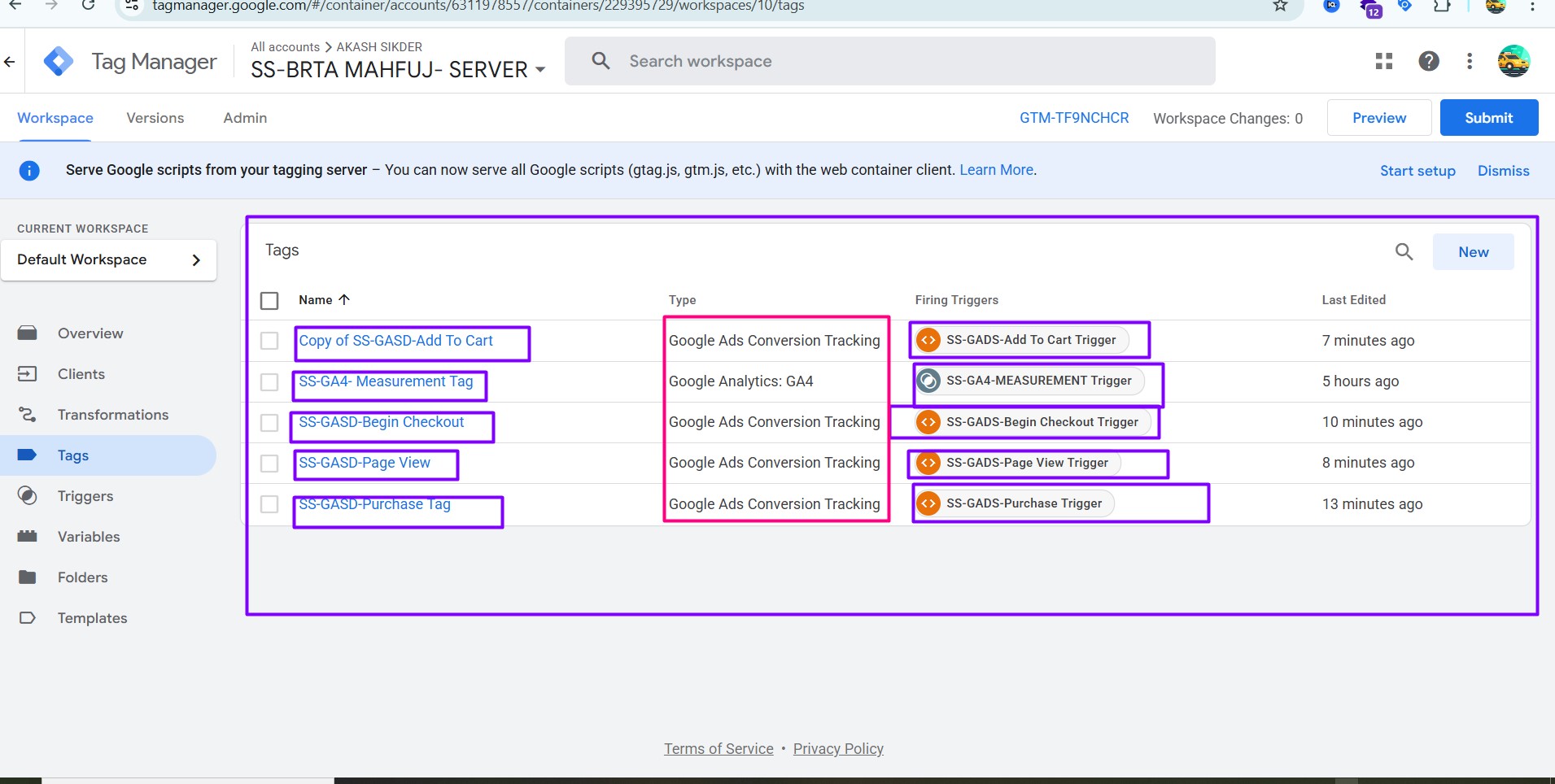Click the Google account avatar
The width and height of the screenshot is (1555, 784).
point(1514,61)
